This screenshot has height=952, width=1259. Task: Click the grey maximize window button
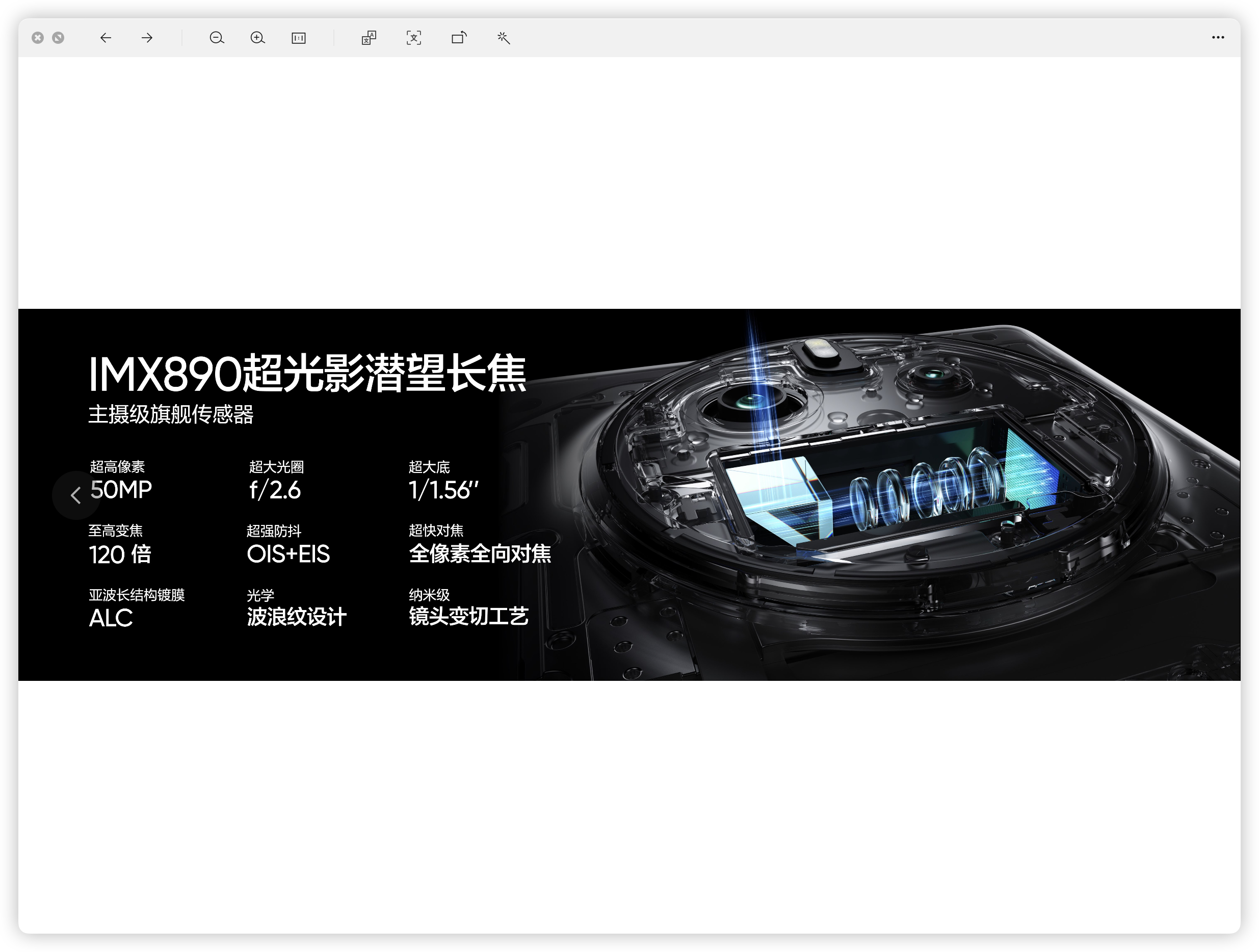click(x=58, y=38)
